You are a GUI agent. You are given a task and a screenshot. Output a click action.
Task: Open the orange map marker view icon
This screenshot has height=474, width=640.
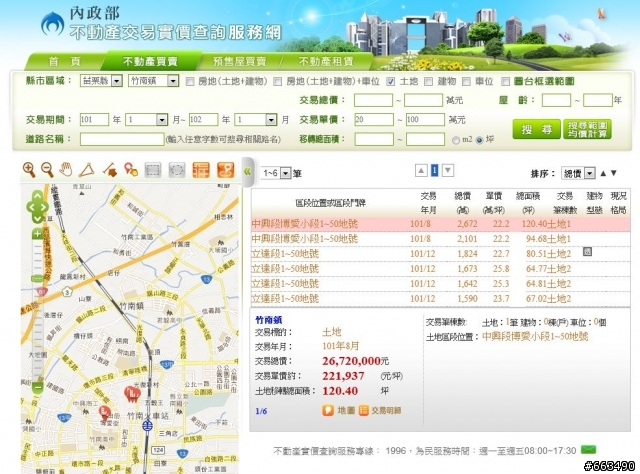coord(226,170)
